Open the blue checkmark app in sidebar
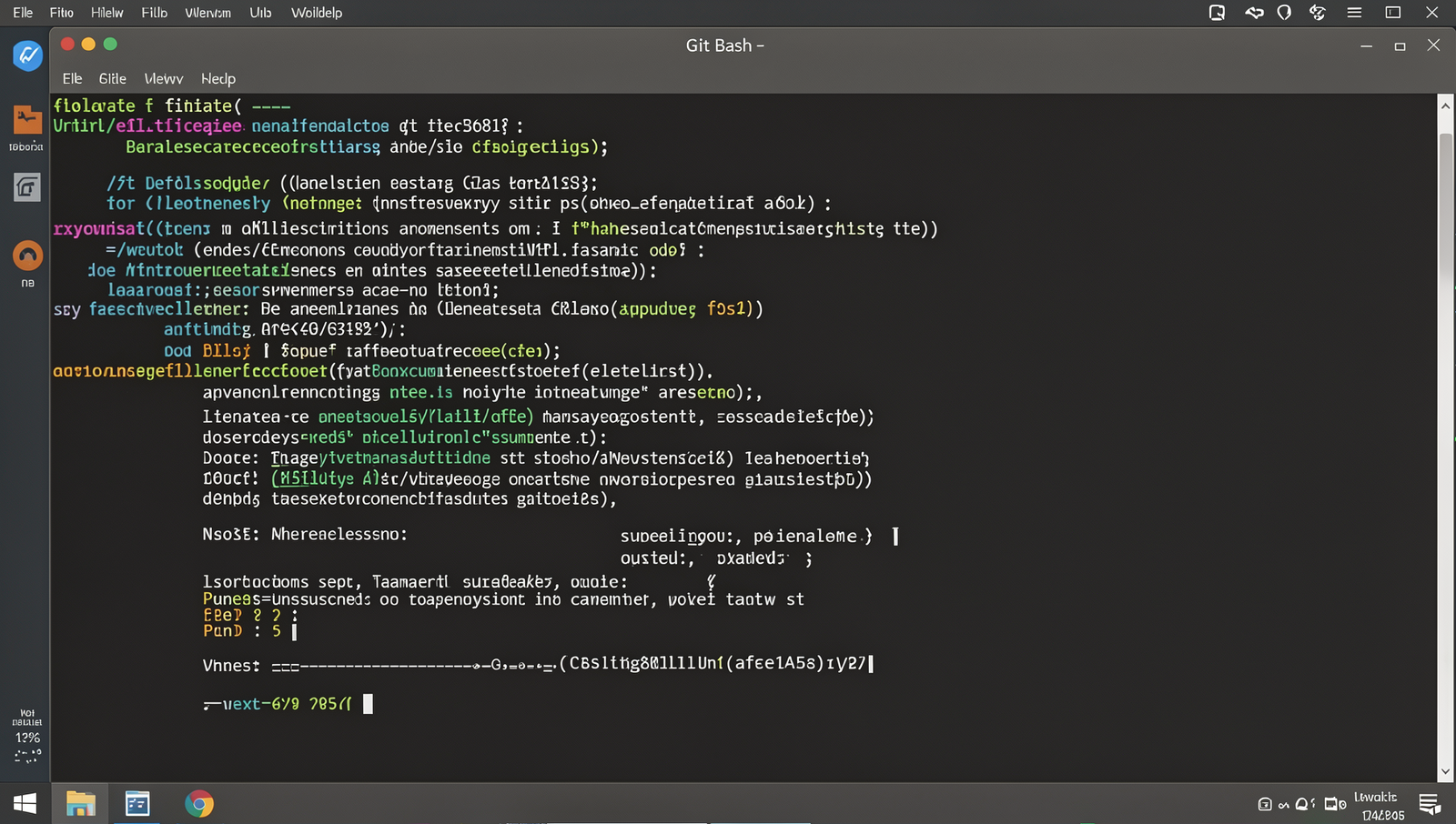The height and width of the screenshot is (824, 1456). pyautogui.click(x=27, y=55)
